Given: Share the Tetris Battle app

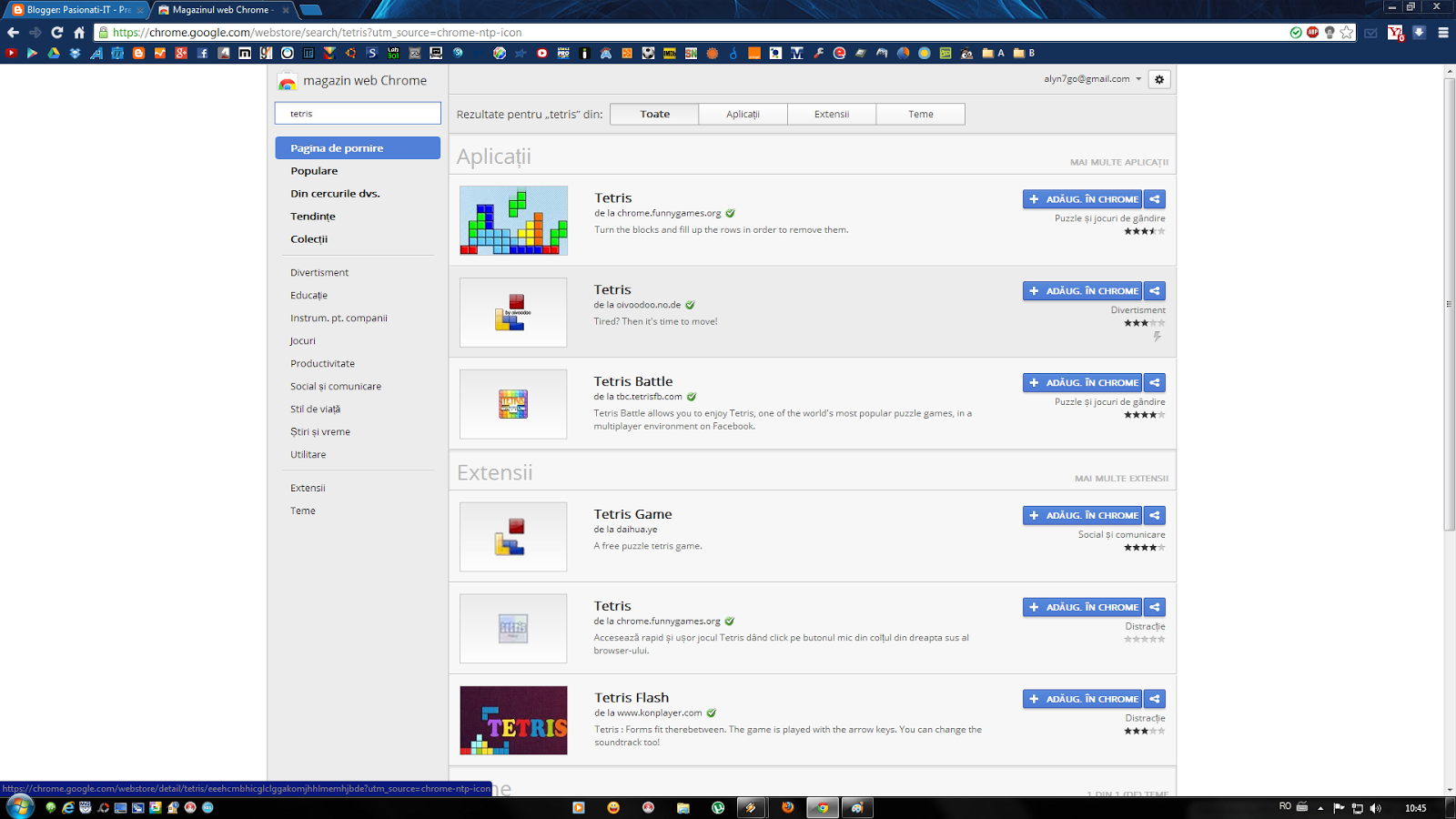Looking at the screenshot, I should (x=1154, y=382).
